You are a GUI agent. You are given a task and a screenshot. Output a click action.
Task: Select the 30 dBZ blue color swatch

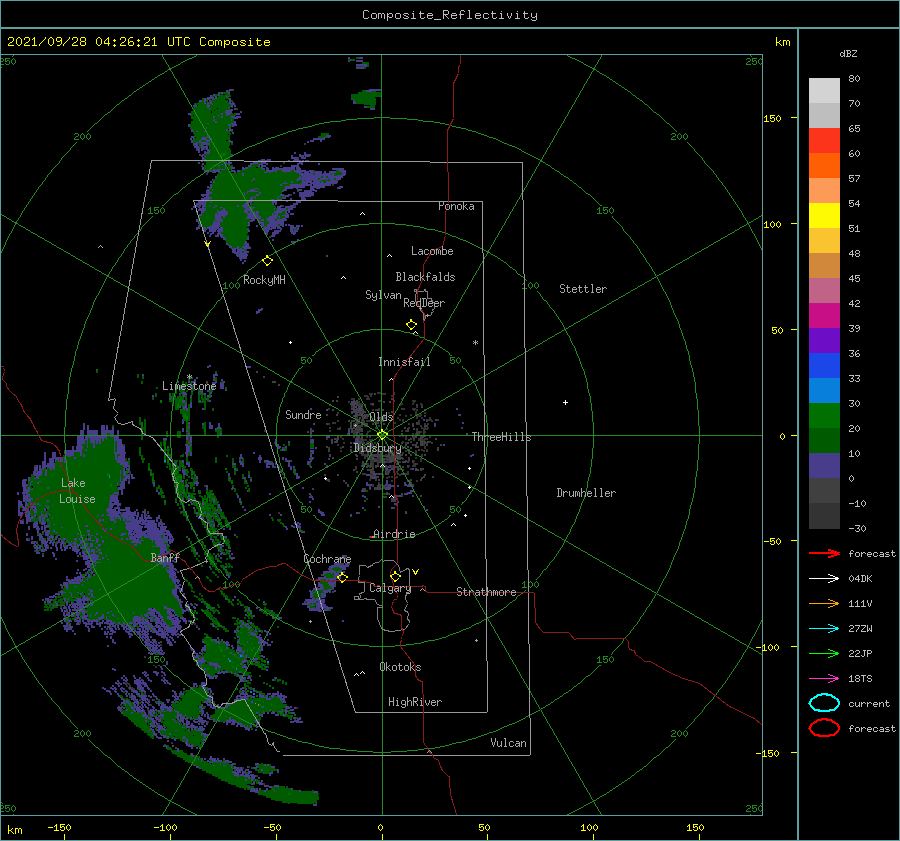click(824, 390)
